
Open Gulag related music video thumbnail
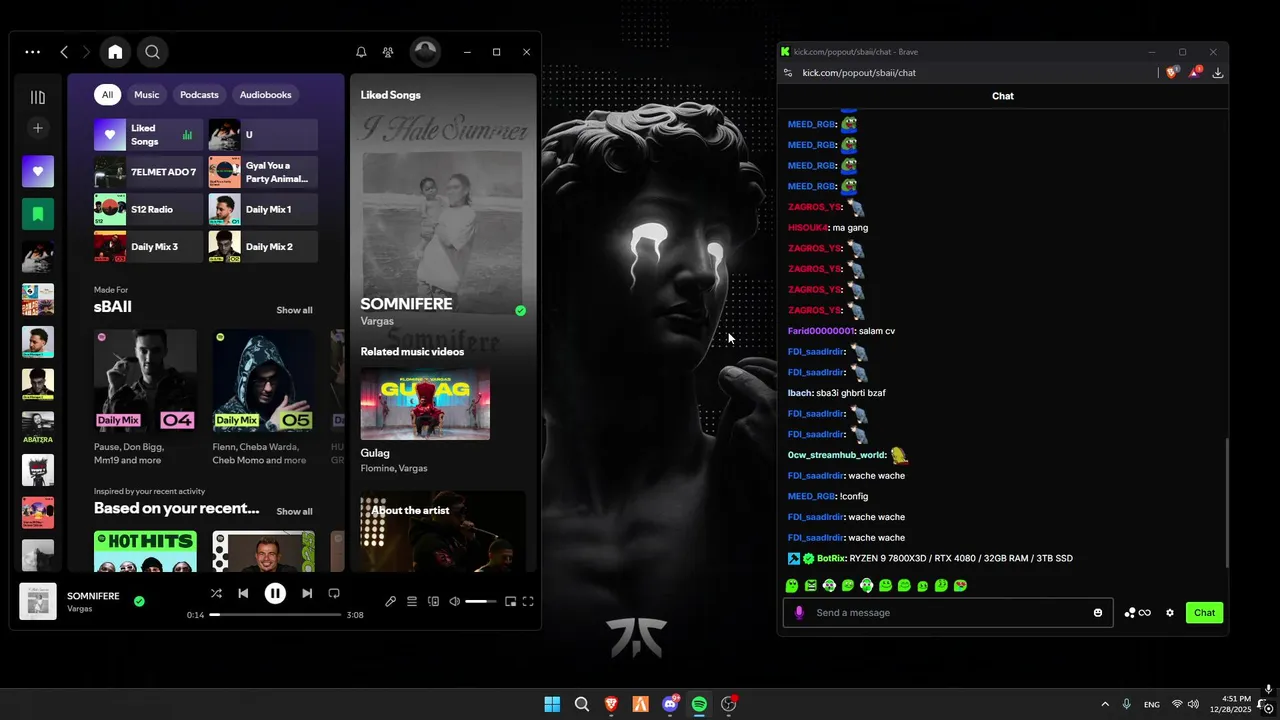[425, 404]
